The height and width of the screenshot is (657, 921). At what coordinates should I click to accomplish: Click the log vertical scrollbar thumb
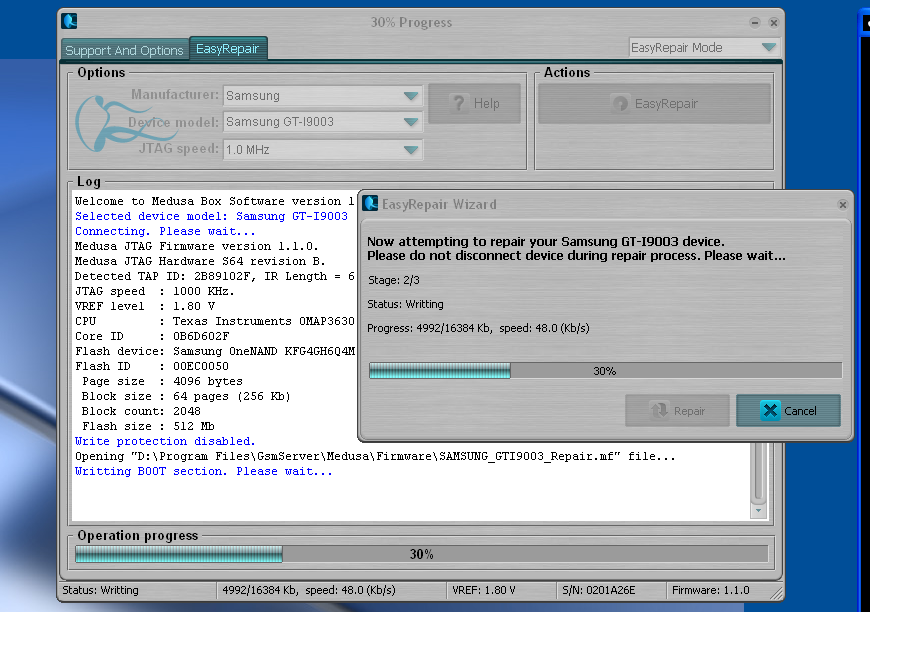pos(758,471)
